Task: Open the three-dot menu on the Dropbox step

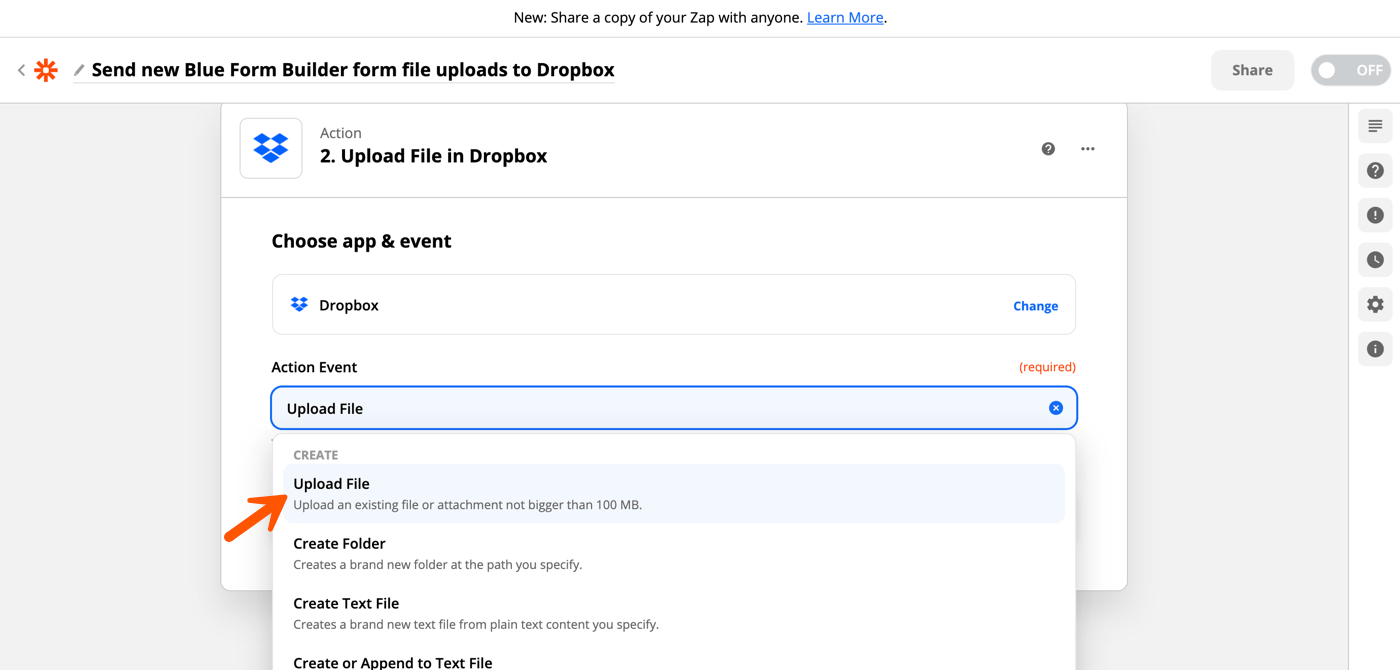Action: pos(1088,148)
